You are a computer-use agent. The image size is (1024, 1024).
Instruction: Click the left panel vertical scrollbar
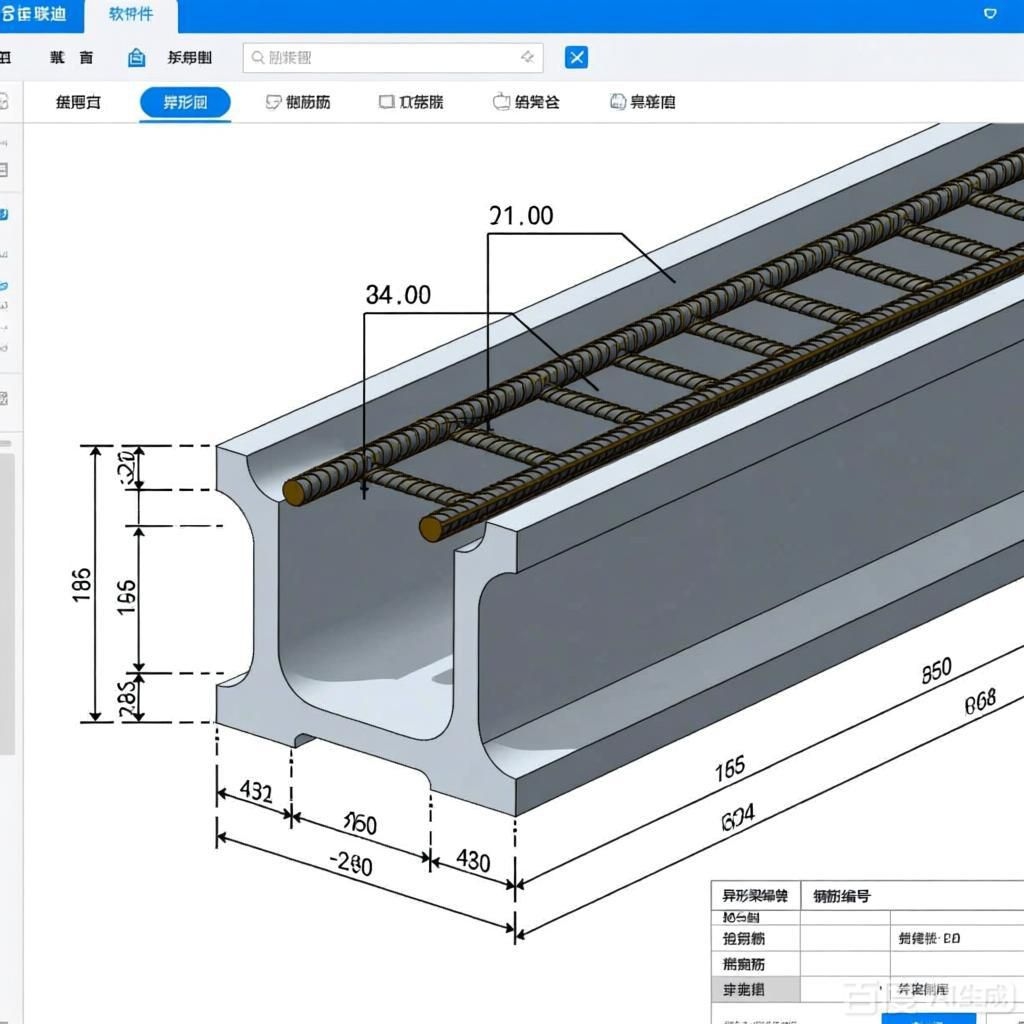click(x=7, y=600)
